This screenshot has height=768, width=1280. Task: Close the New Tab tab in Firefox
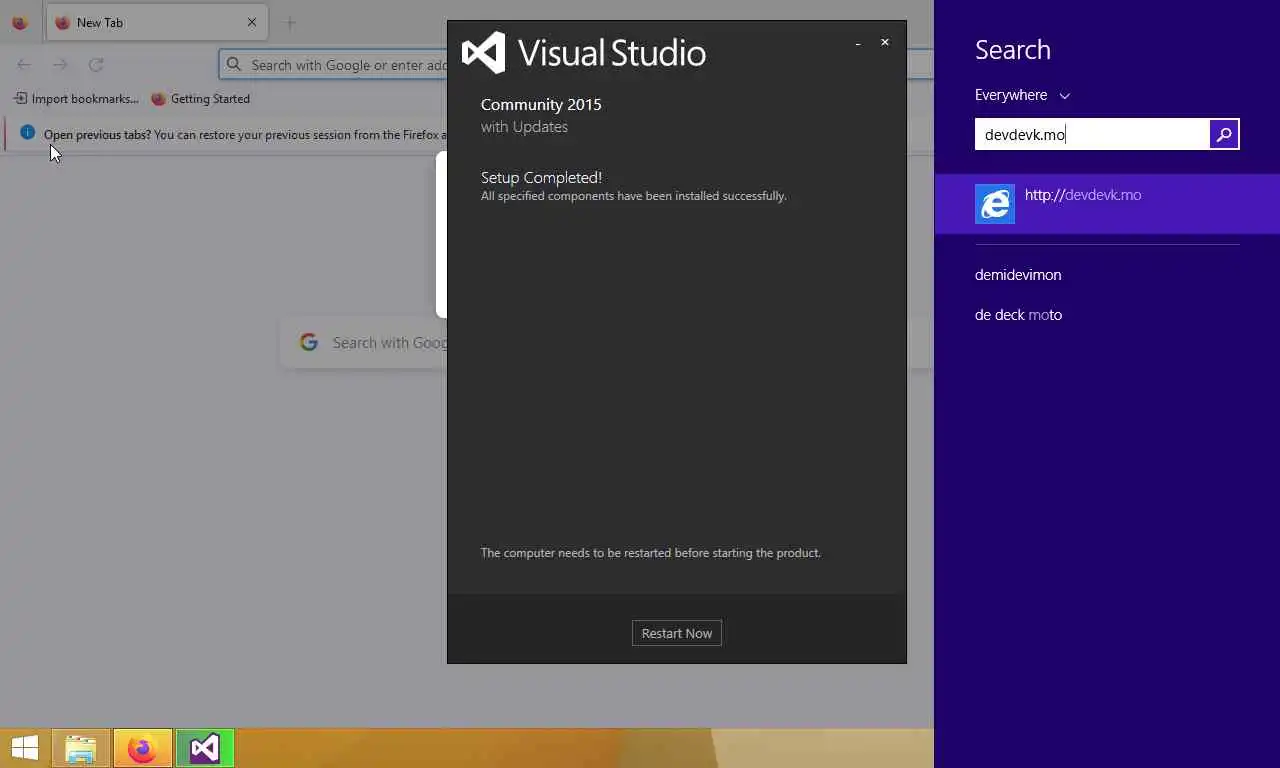coord(252,22)
